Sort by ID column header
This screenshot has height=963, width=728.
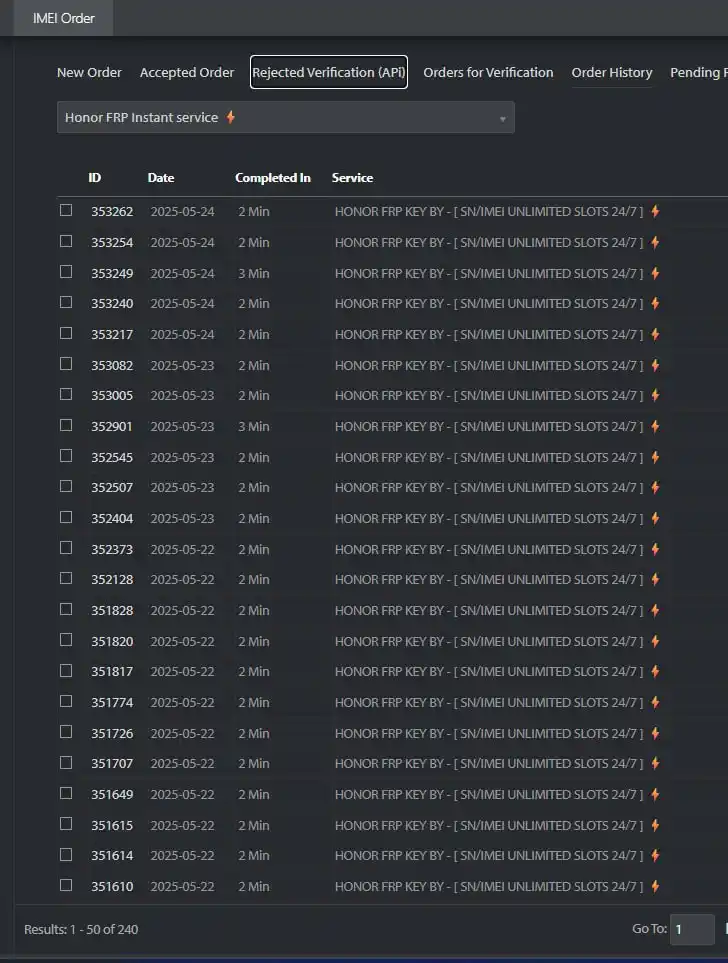pyautogui.click(x=95, y=177)
